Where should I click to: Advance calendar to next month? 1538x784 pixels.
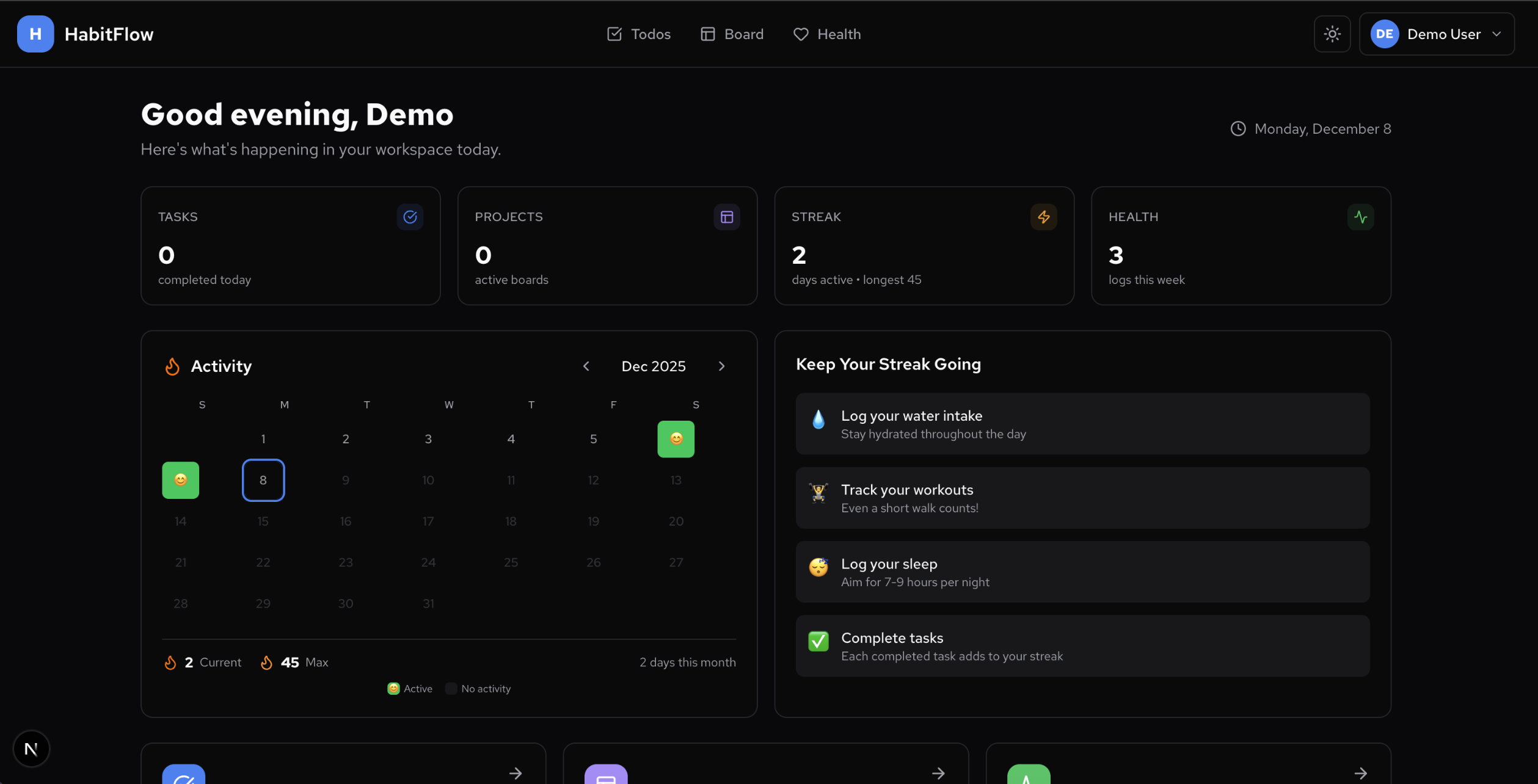[721, 366]
